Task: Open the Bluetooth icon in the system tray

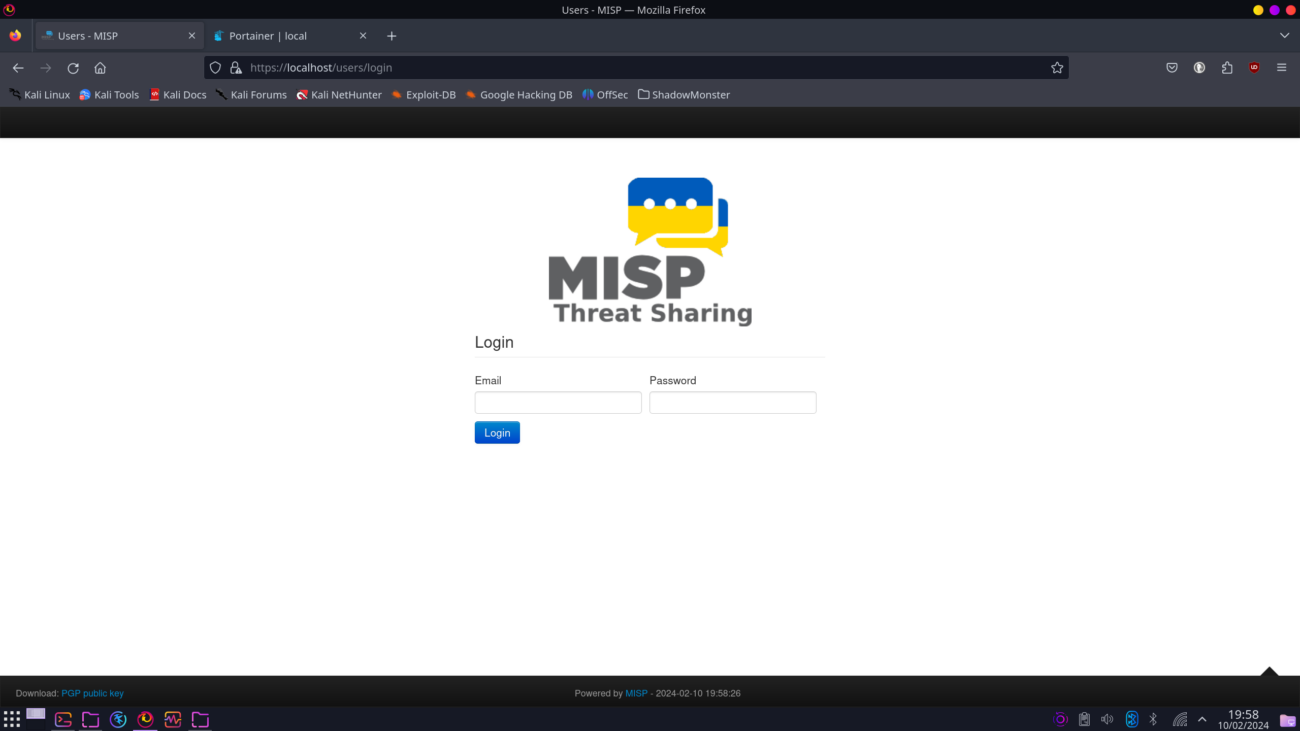Action: point(1131,718)
